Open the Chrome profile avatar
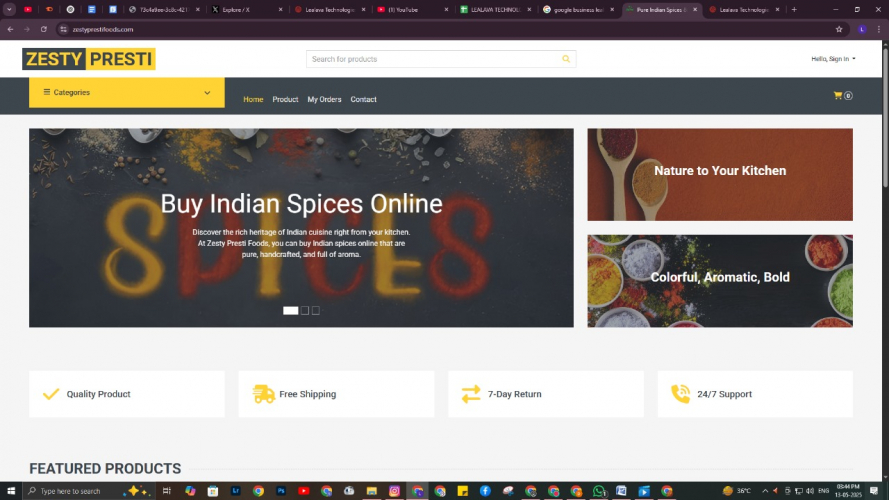 (x=862, y=29)
